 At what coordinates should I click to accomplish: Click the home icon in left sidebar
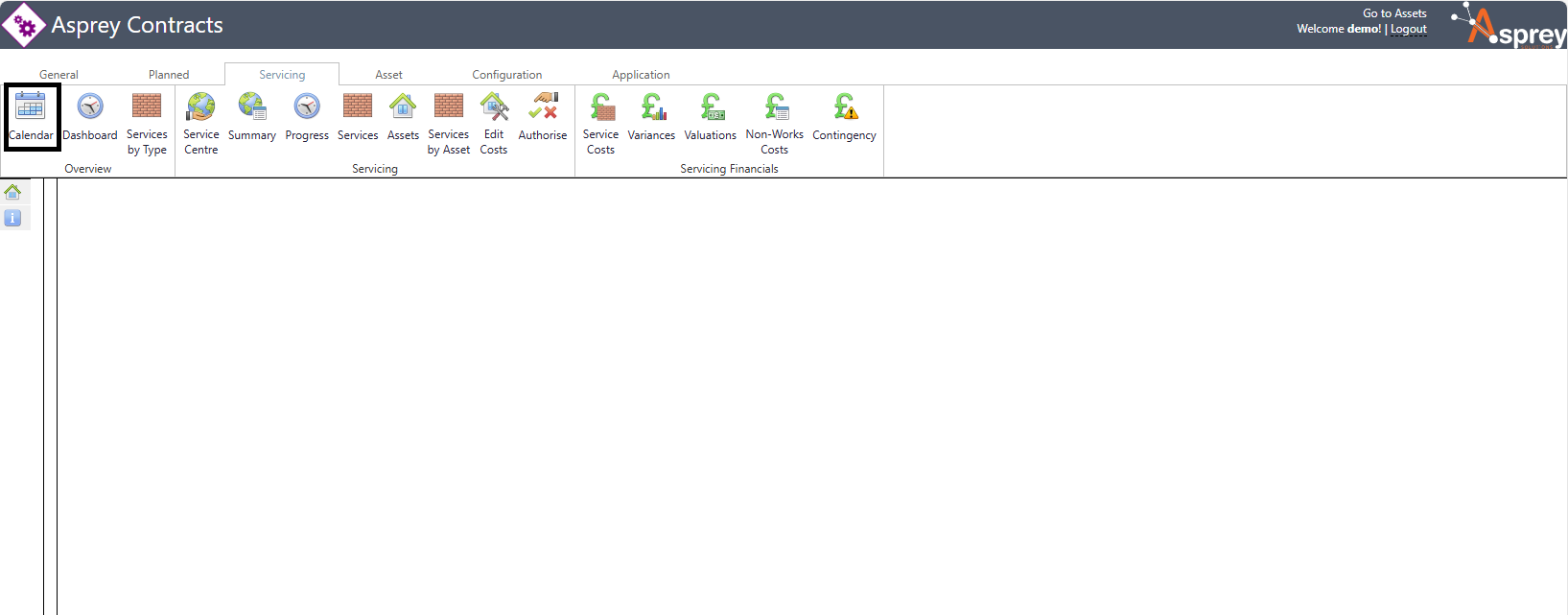tap(12, 192)
